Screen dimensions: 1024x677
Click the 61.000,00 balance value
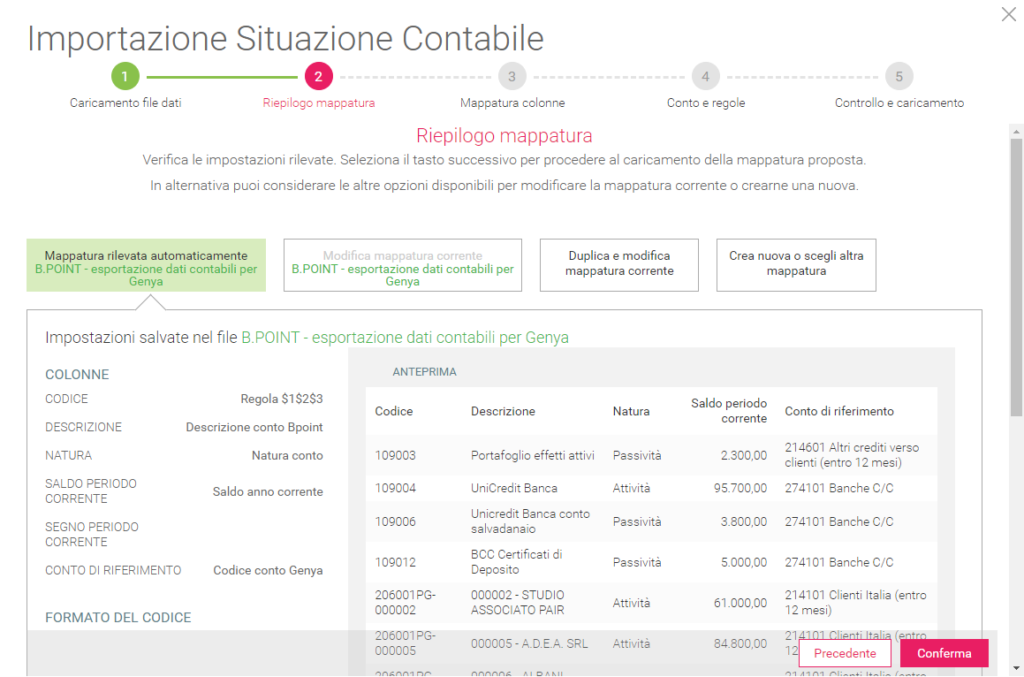coord(740,603)
